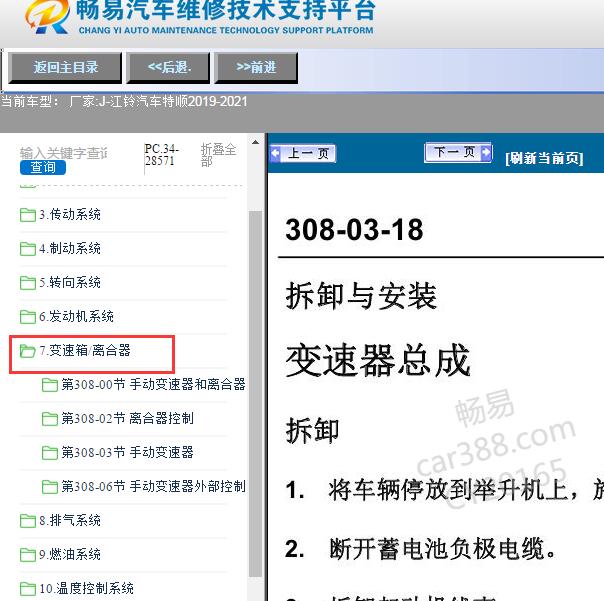
Task: Click 折叠全部 to collapse all
Action: point(218,154)
